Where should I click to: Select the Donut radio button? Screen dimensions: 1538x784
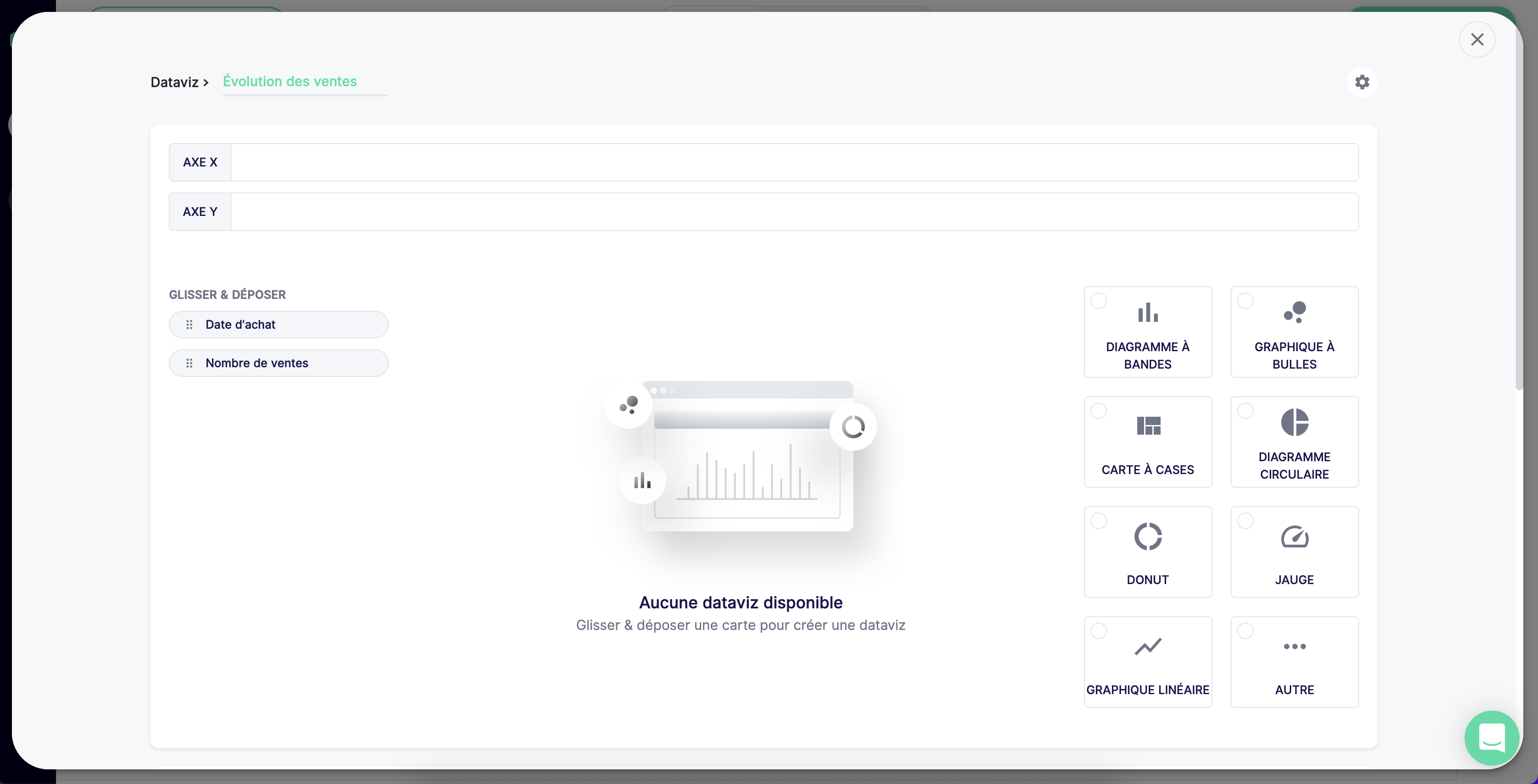pyautogui.click(x=1099, y=521)
